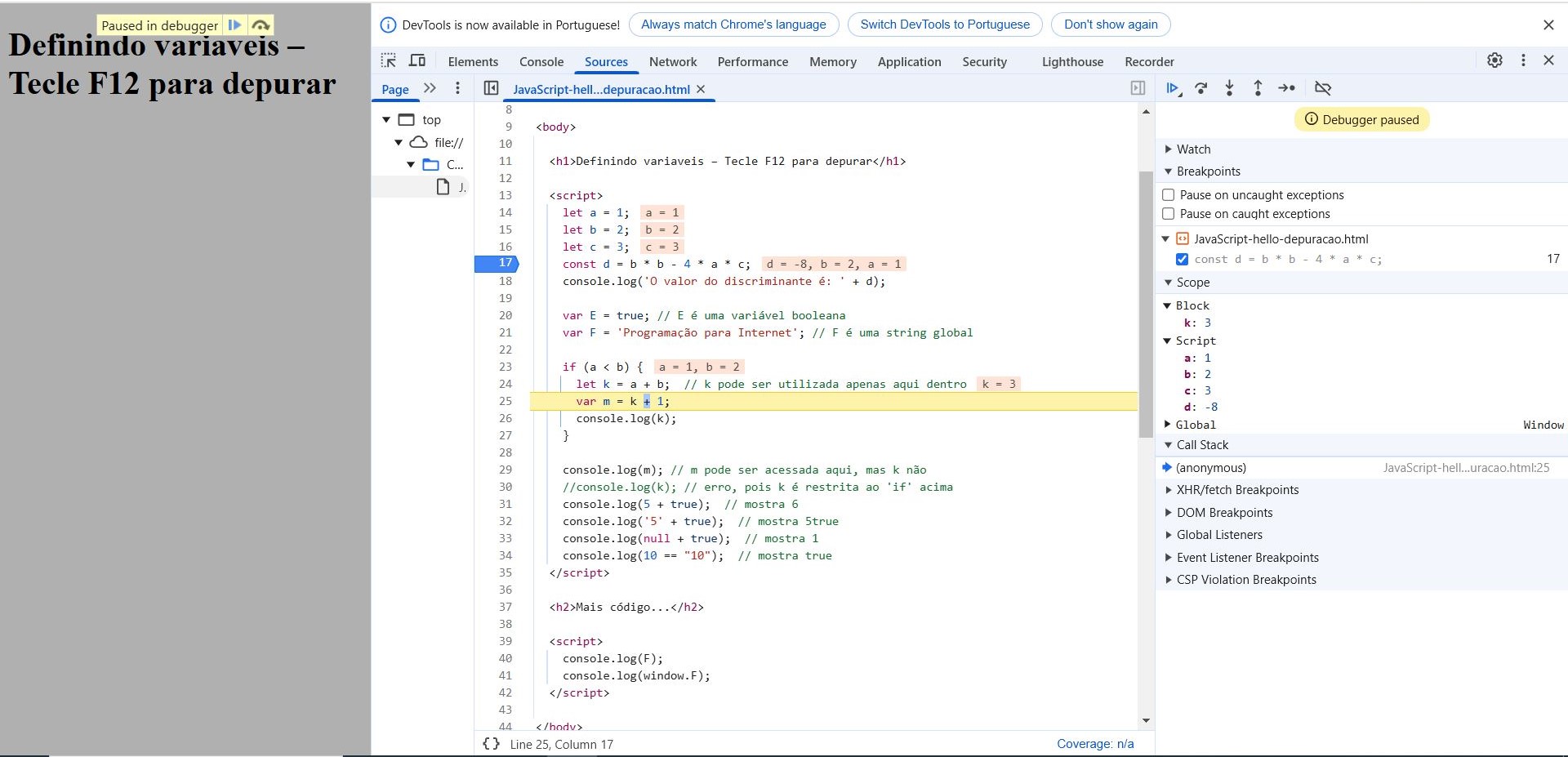Pretty print the source code
This screenshot has height=757, width=1568.
tap(491, 744)
